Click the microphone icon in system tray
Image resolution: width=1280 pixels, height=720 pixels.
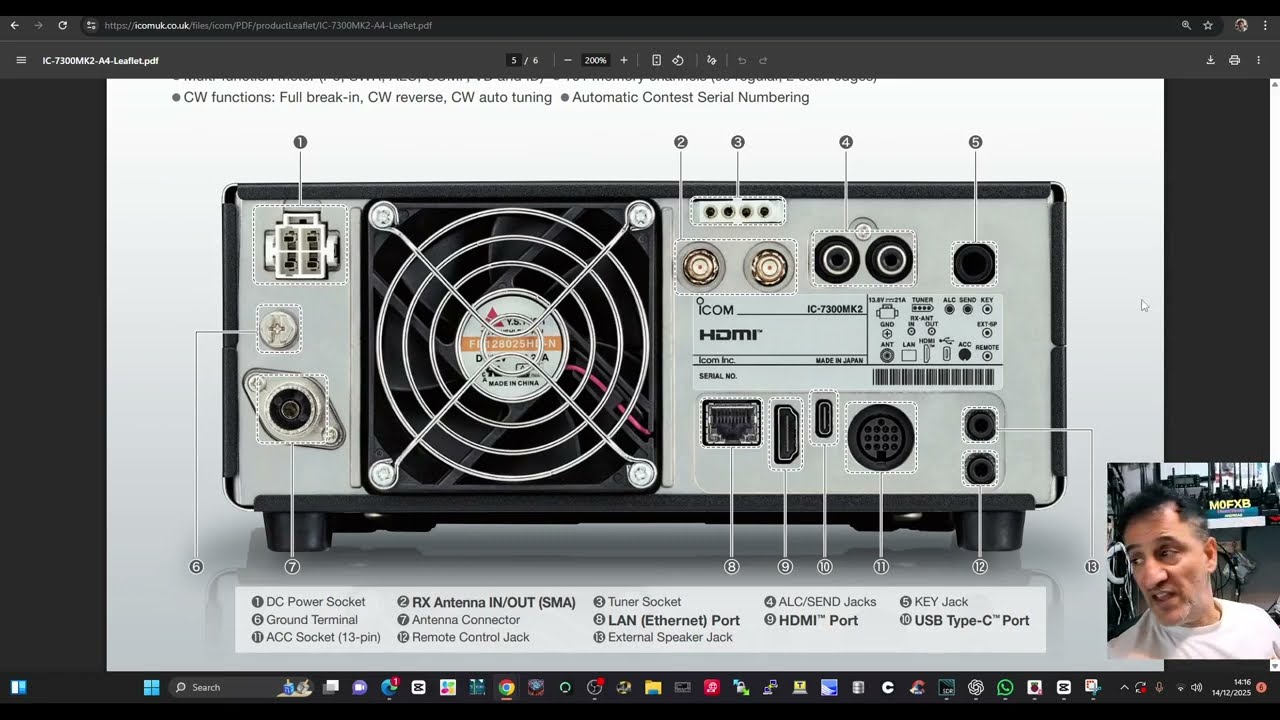tap(1159, 687)
